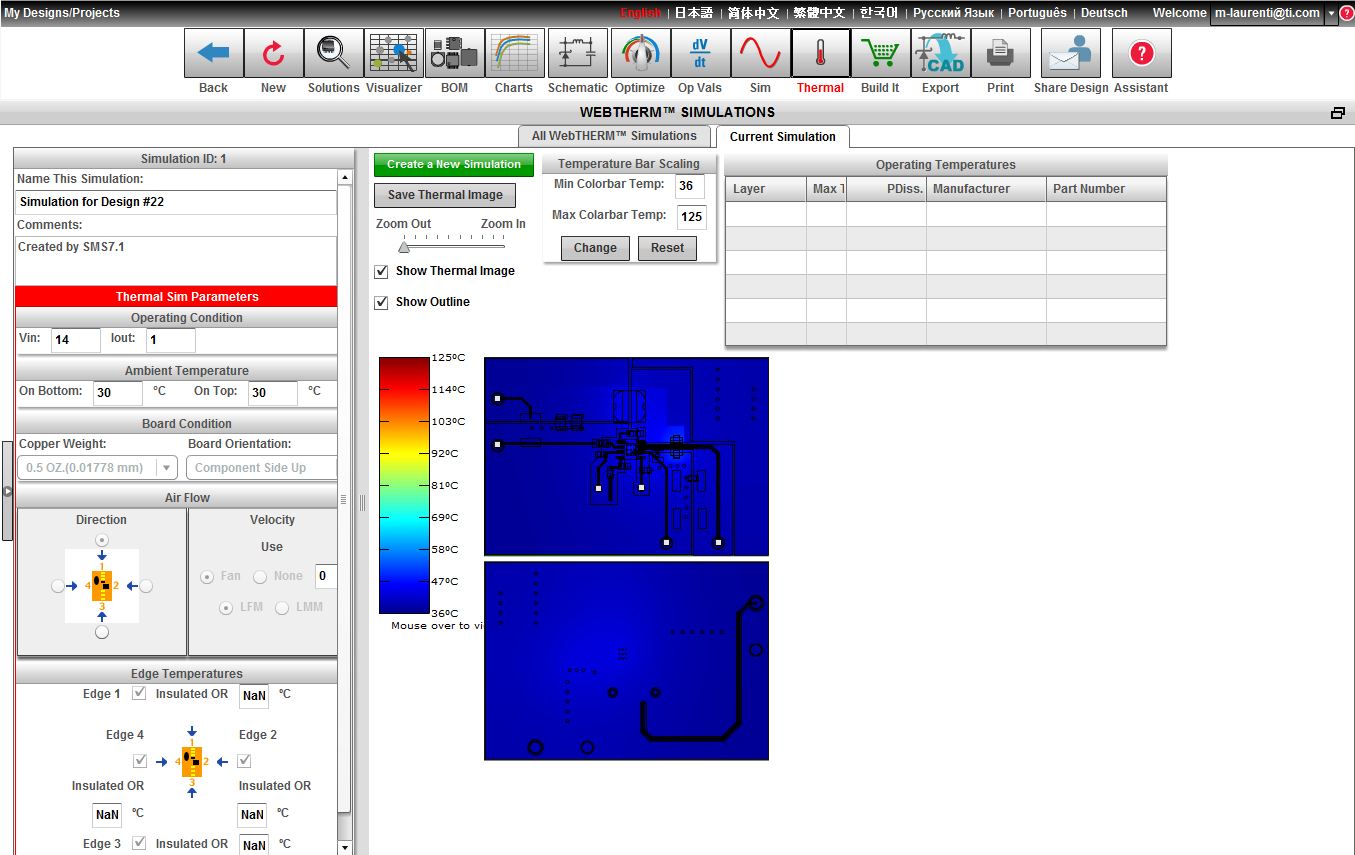Switch to Current Simulation tab
This screenshot has width=1355, height=855.
tap(783, 136)
